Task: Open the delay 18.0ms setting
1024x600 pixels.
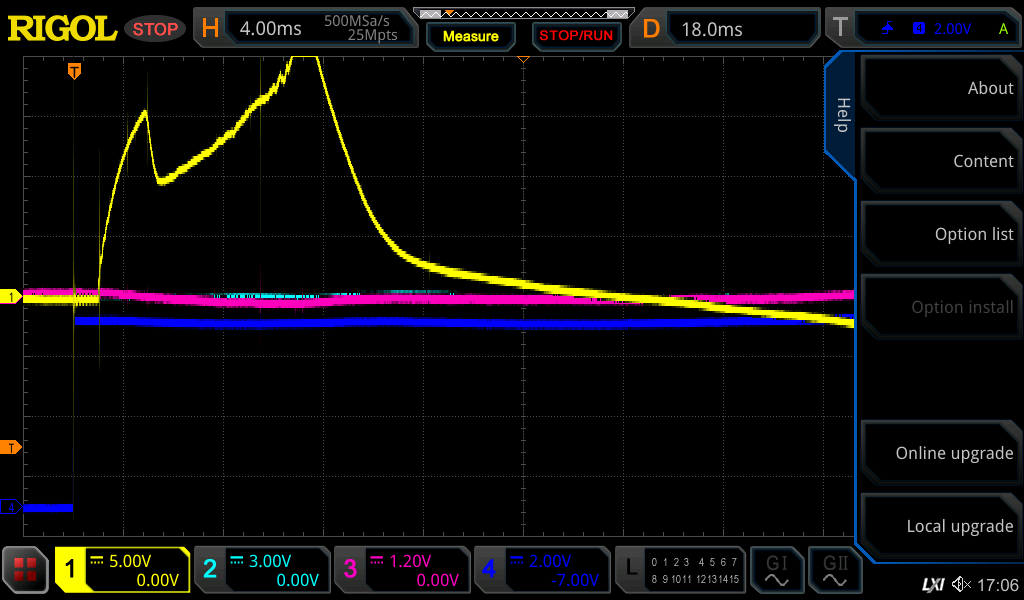Action: click(725, 28)
